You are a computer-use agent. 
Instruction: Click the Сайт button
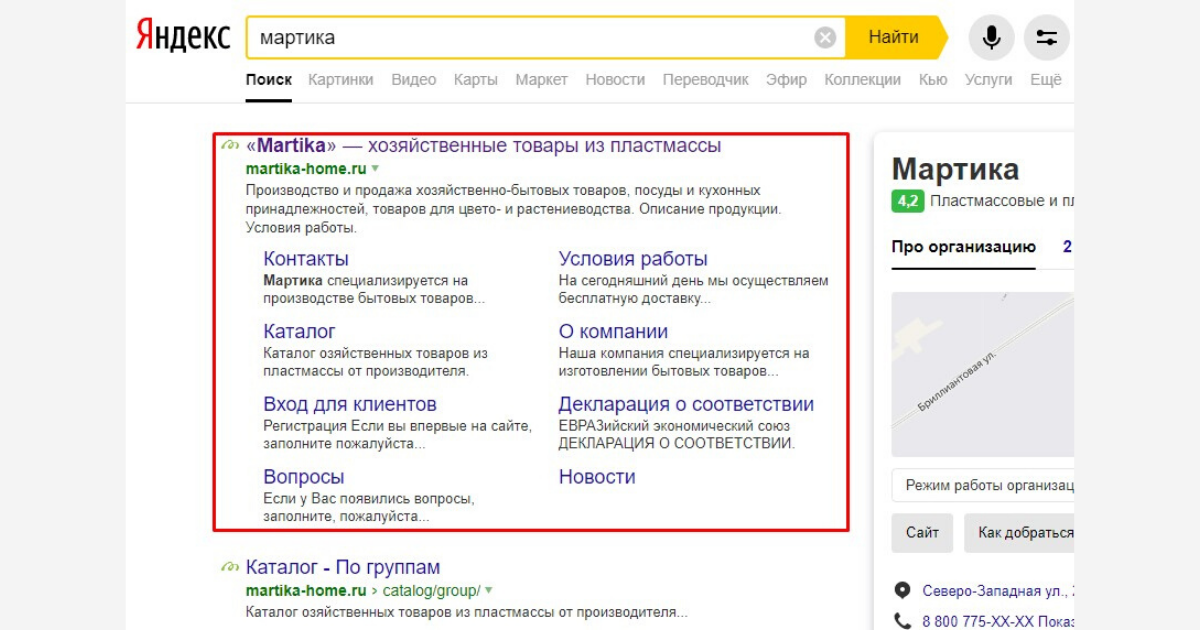(923, 533)
